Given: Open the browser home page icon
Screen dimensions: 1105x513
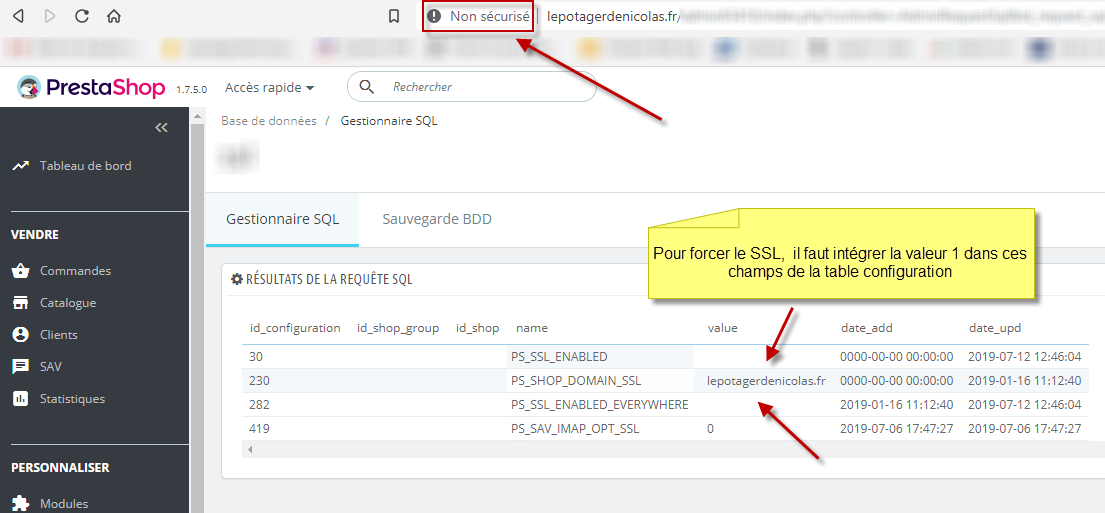Looking at the screenshot, I should click(x=113, y=16).
